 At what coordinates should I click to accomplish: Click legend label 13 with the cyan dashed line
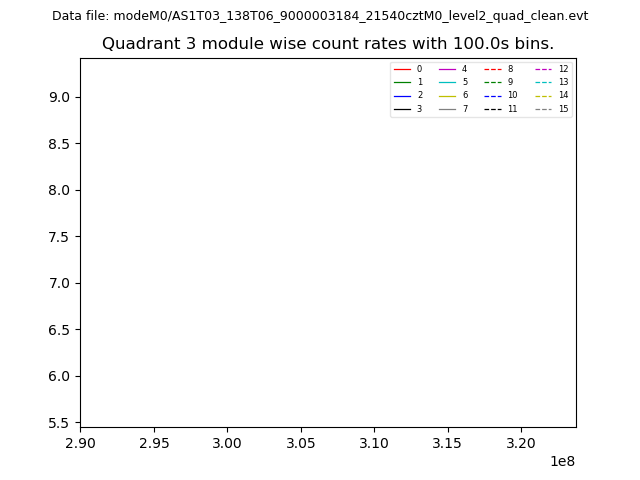563,82
